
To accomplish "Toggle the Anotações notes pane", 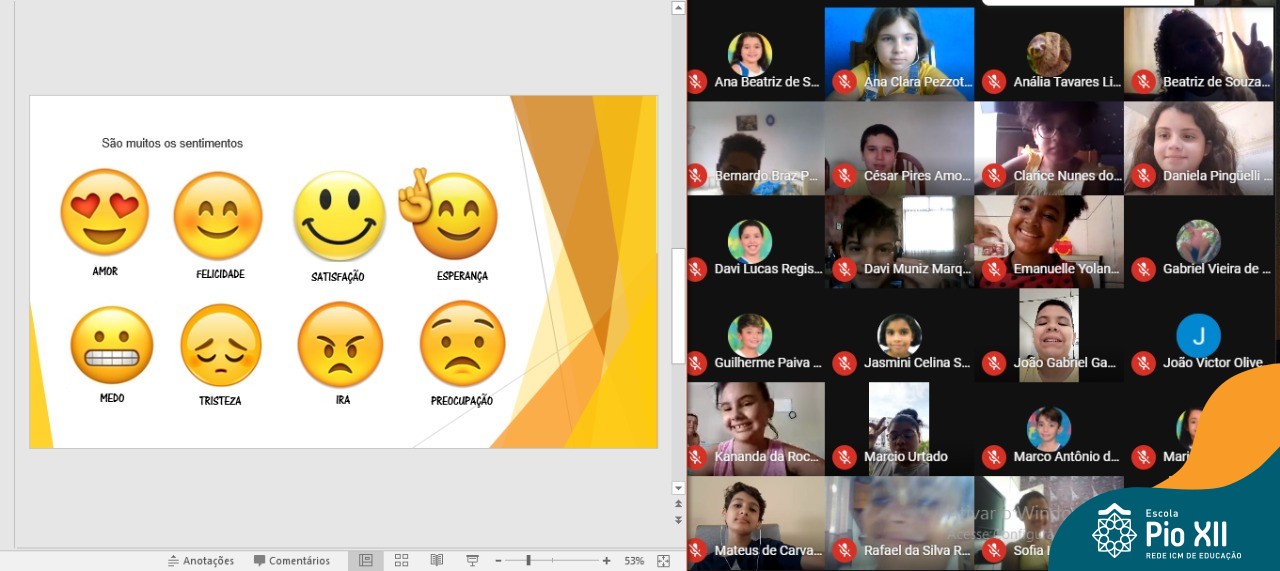I will pyautogui.click(x=200, y=561).
